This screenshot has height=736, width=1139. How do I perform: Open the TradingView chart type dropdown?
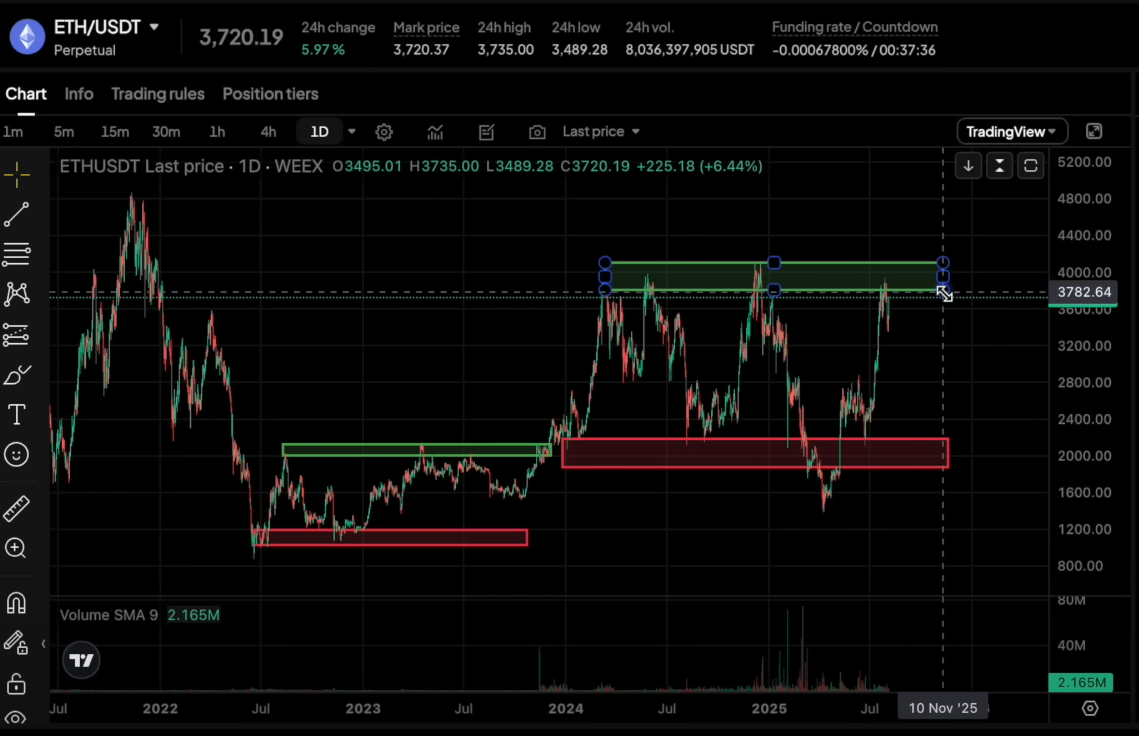point(1011,132)
